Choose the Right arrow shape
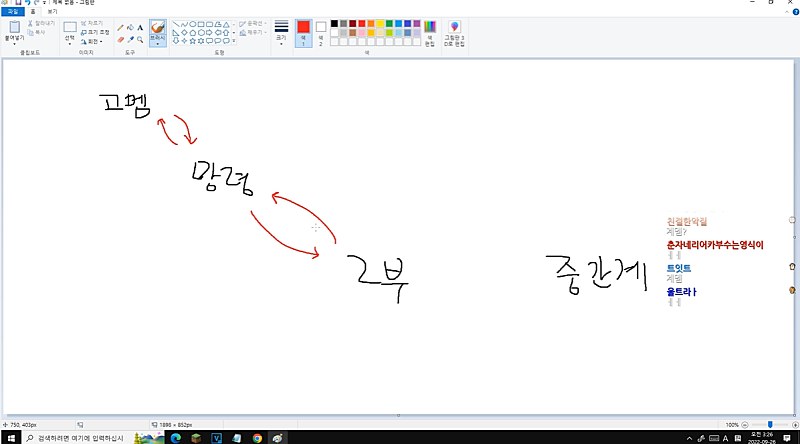The image size is (800, 444). [x=209, y=33]
